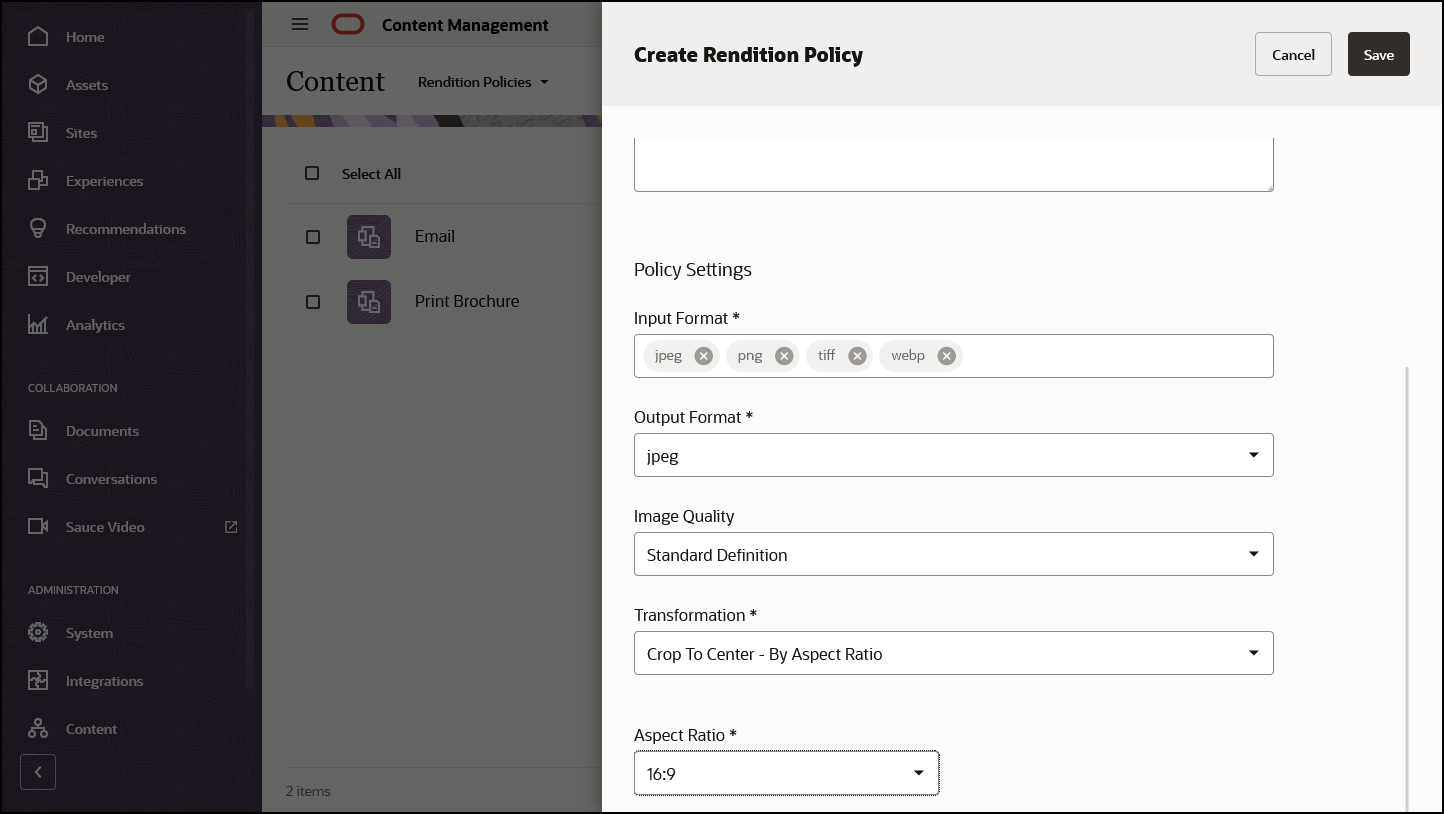The image size is (1444, 814).
Task: Go to Sites in the sidebar
Action: 82,133
